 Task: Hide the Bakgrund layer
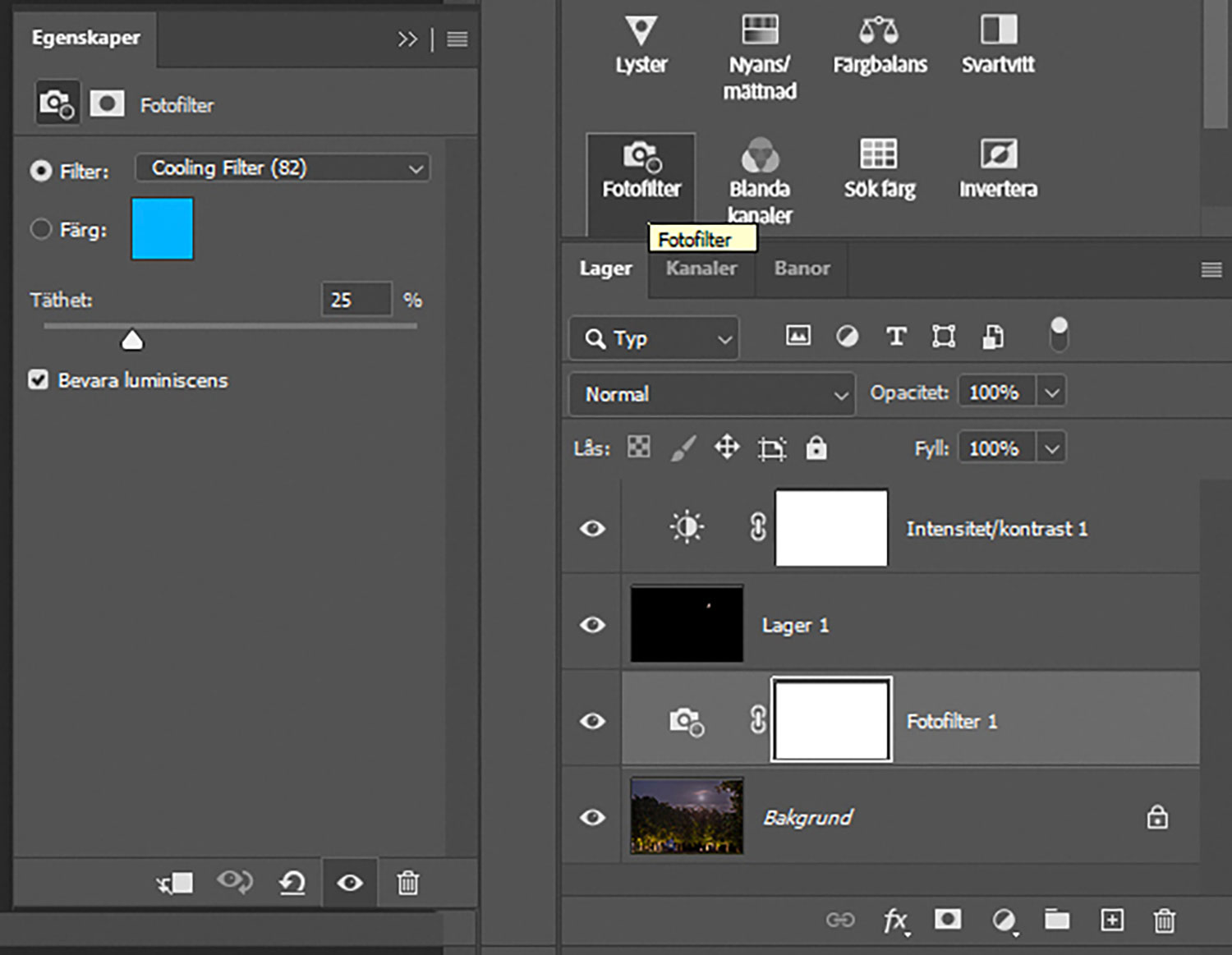592,817
